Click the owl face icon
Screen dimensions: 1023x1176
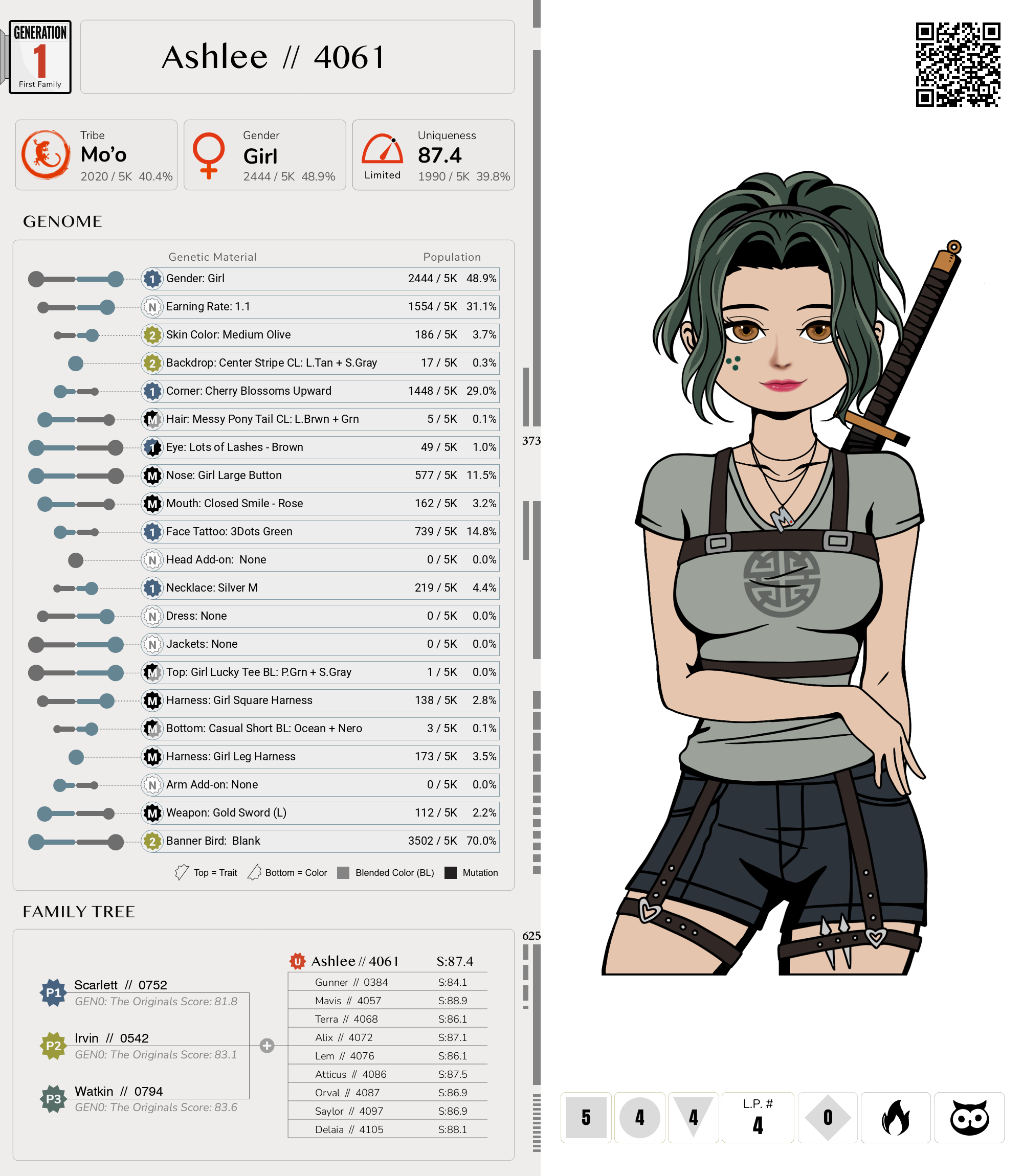pos(969,1117)
